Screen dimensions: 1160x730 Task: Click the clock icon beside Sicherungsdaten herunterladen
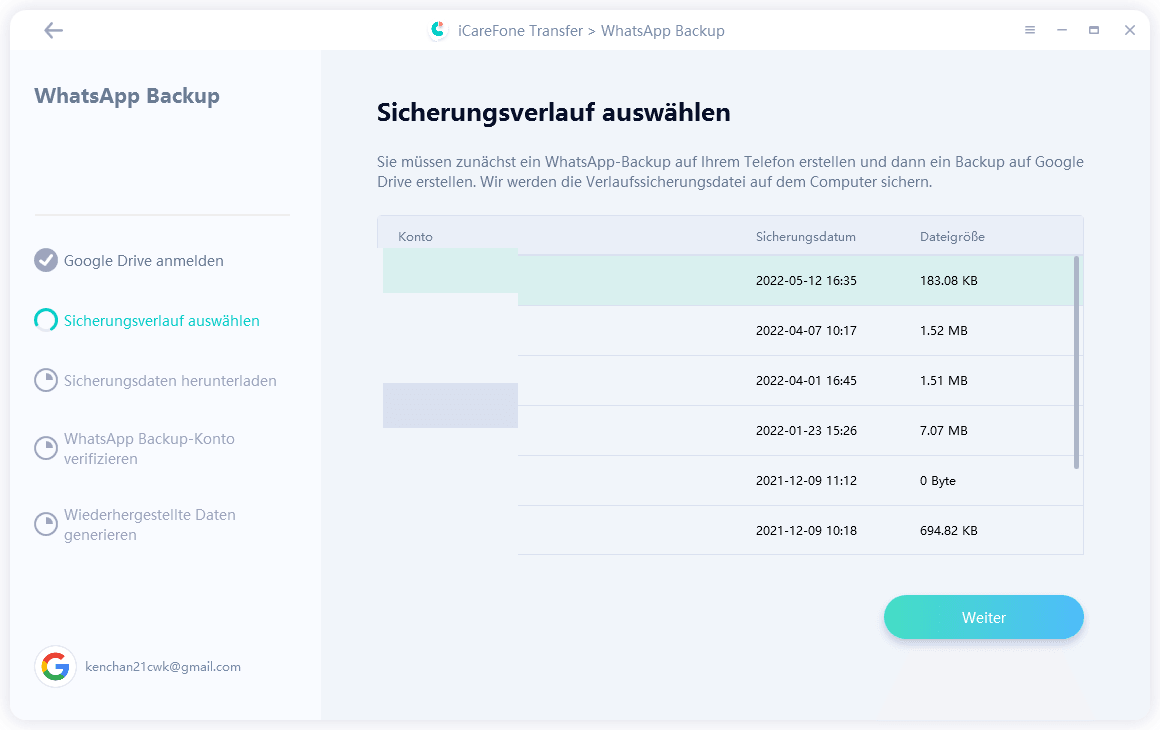pos(46,380)
